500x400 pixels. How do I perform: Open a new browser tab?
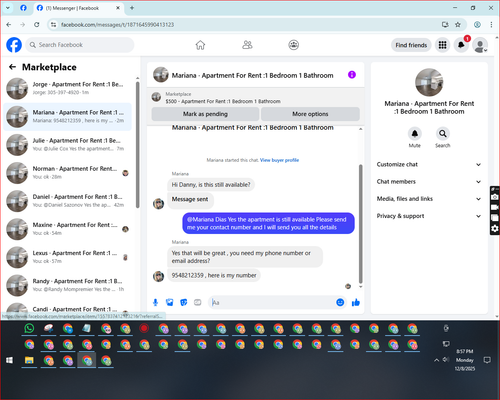click(x=132, y=8)
